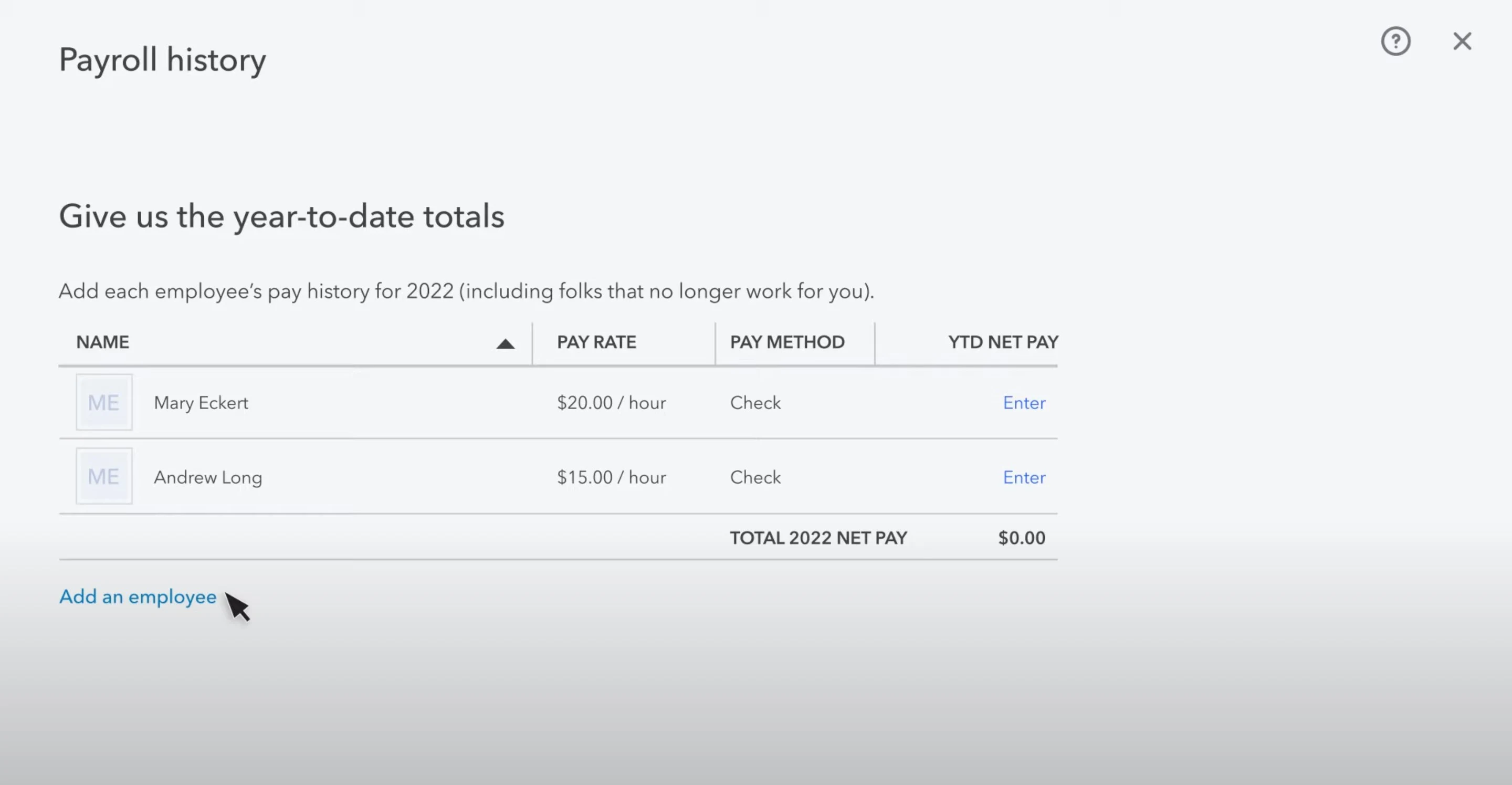Click the name Mary Eckert

(x=201, y=403)
